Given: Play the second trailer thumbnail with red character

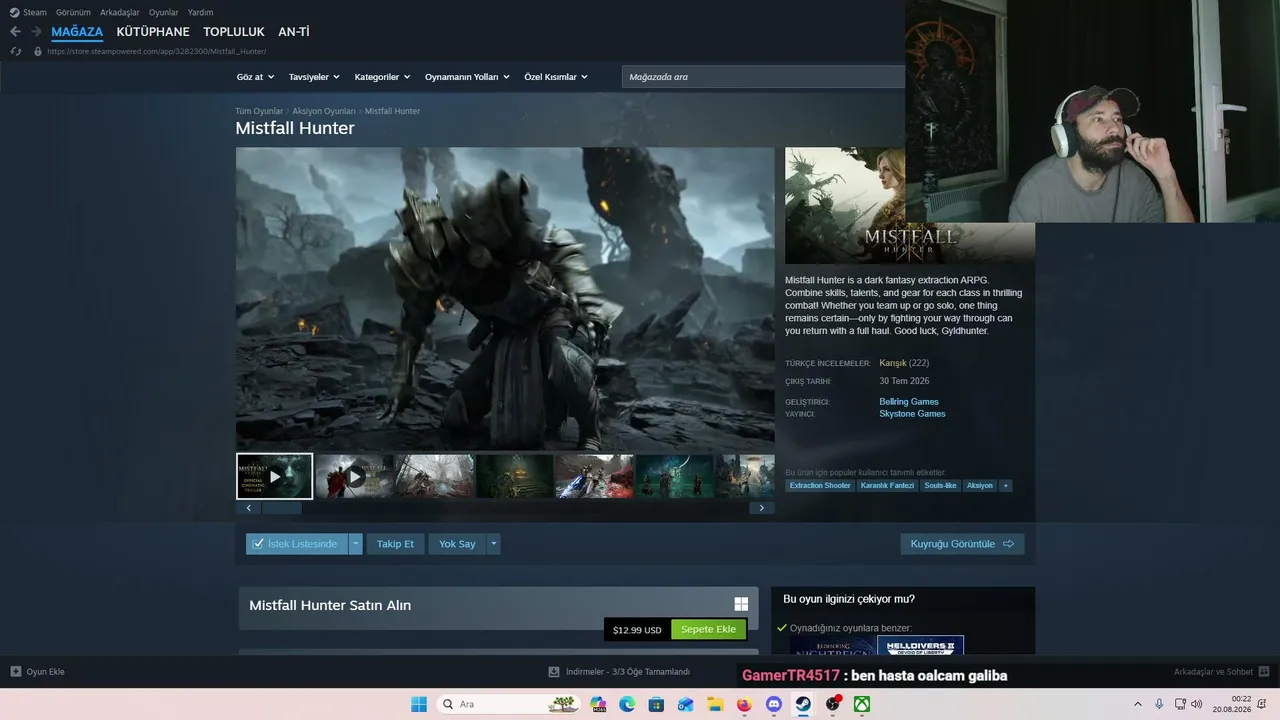Looking at the screenshot, I should coord(354,476).
